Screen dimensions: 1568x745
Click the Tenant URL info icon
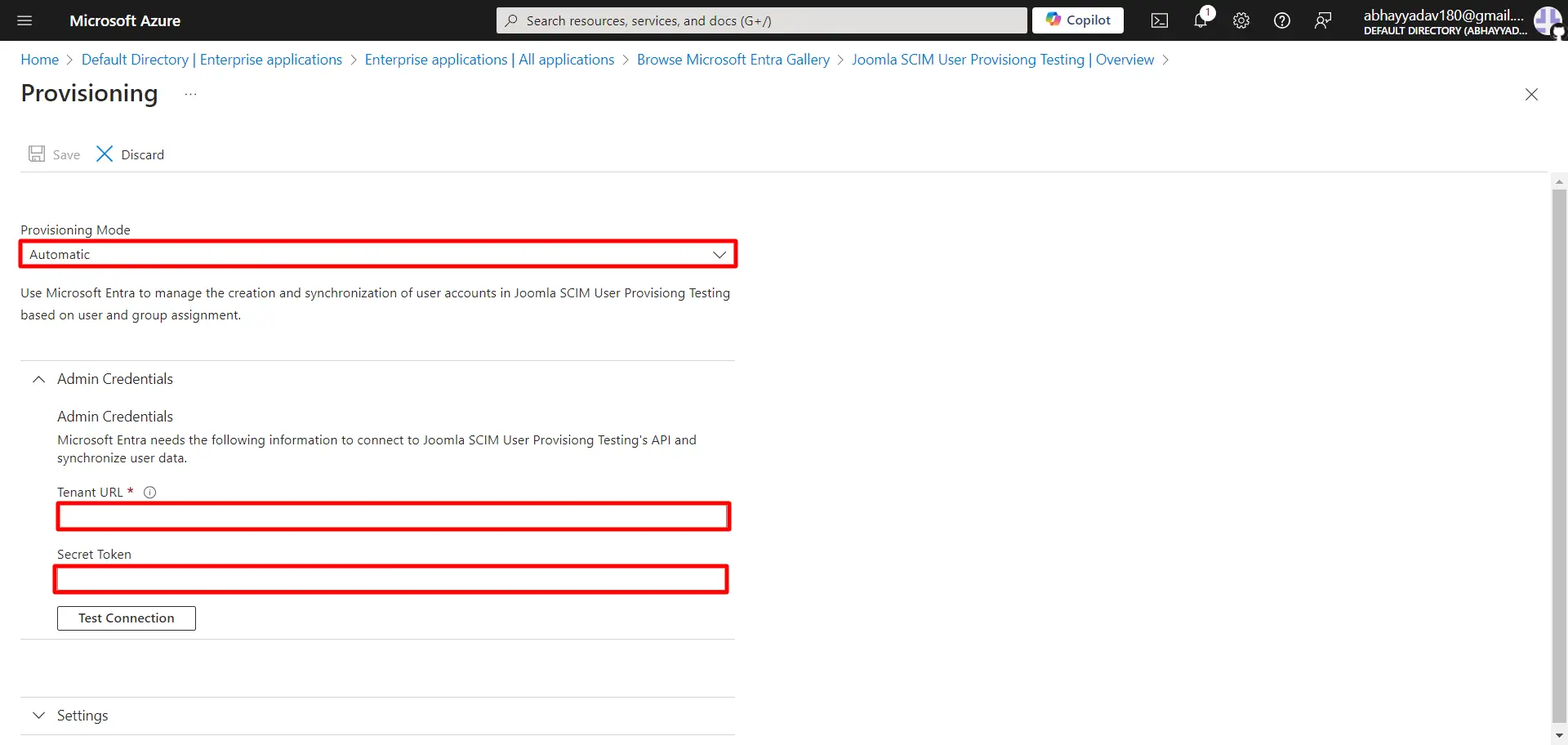(149, 493)
